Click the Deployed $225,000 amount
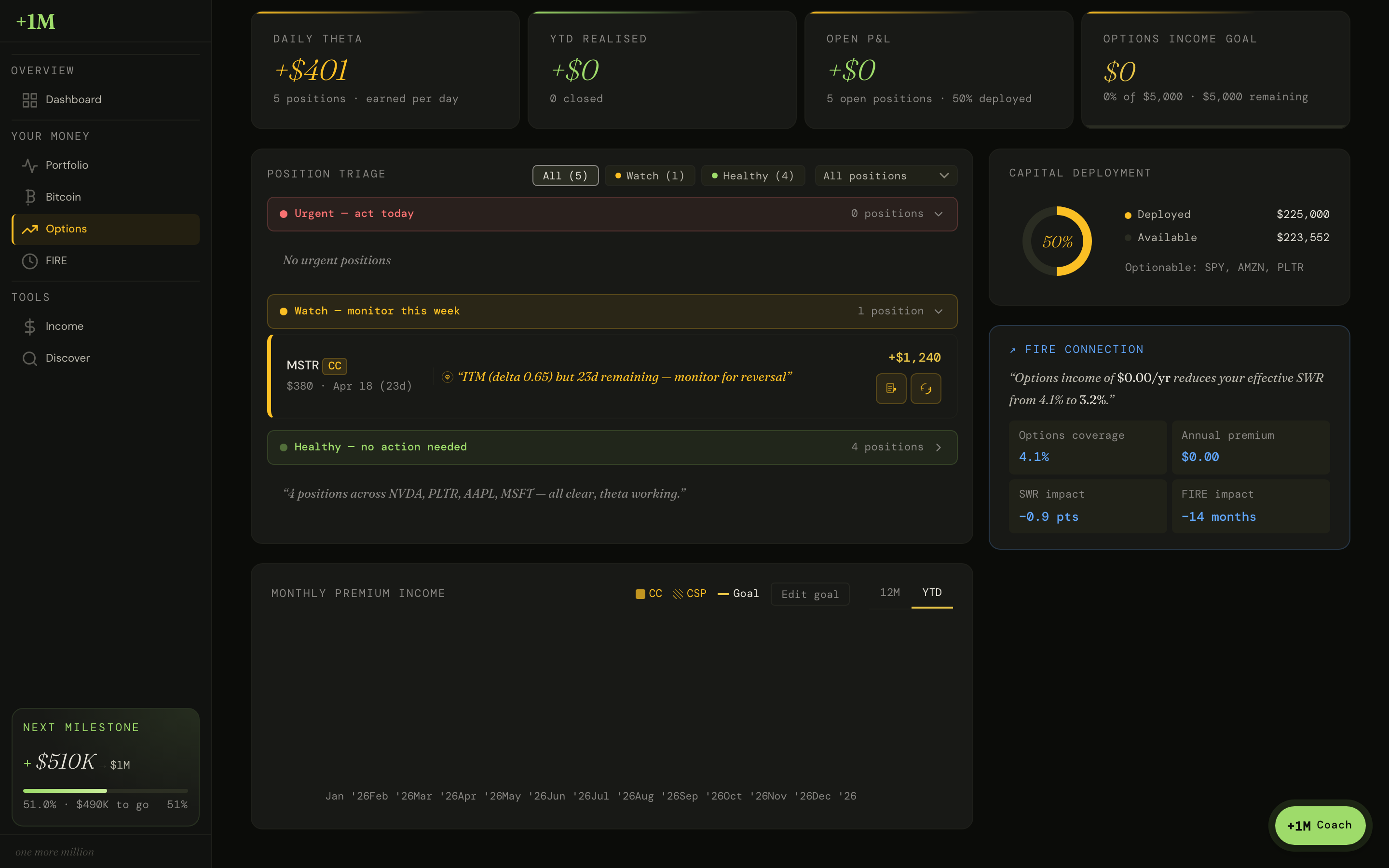This screenshot has width=1389, height=868. (x=1302, y=215)
